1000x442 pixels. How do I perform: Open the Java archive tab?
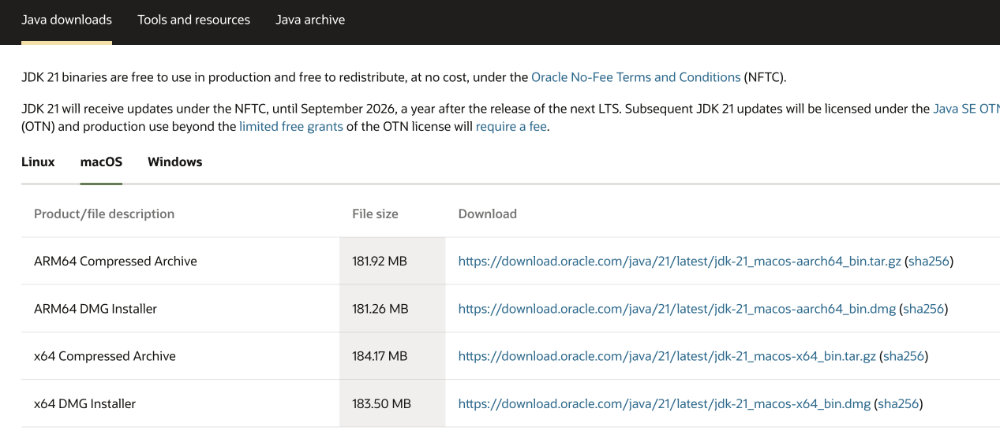(310, 20)
